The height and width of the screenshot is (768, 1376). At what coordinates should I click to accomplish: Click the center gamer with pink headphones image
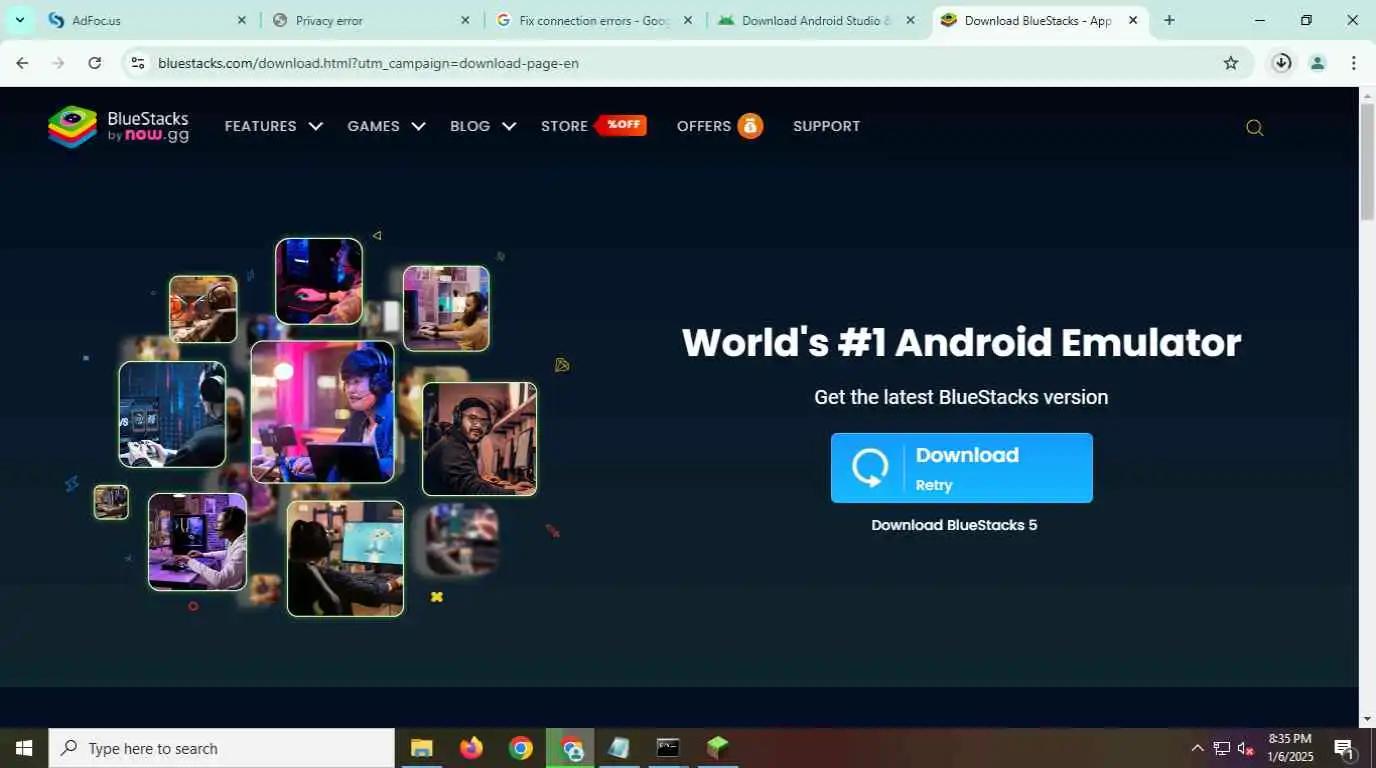pos(322,411)
